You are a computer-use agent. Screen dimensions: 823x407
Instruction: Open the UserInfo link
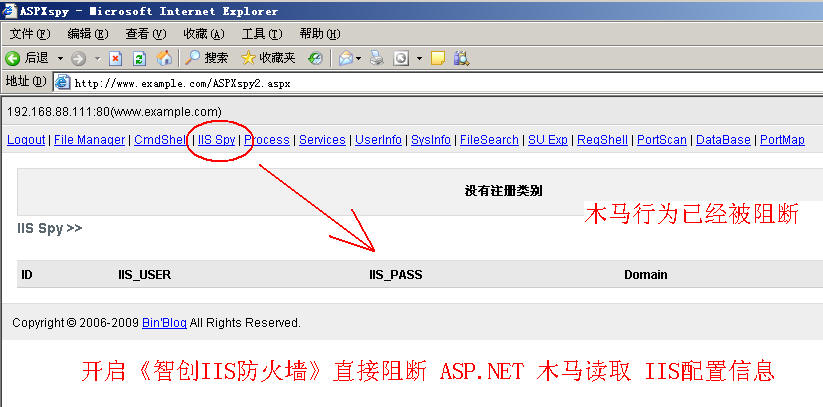coord(378,140)
